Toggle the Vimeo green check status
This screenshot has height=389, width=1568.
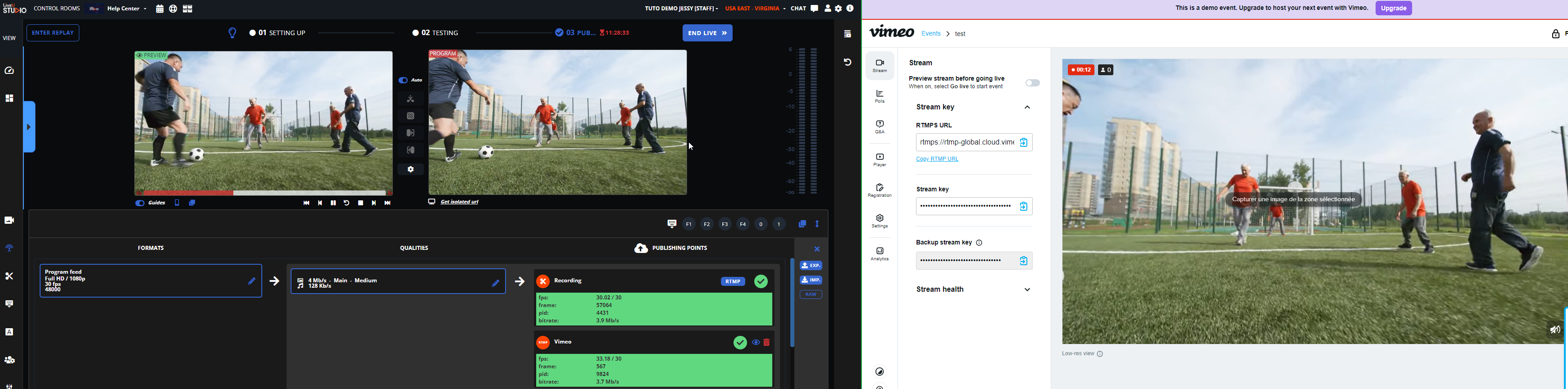(740, 343)
